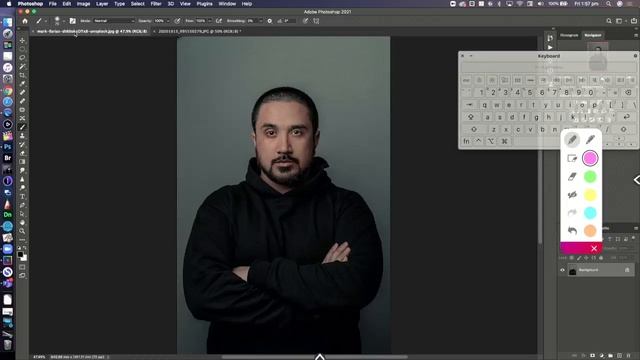Screen dimensions: 640x360
Task: Click the undo arrow in annotation palette
Action: click(x=572, y=231)
